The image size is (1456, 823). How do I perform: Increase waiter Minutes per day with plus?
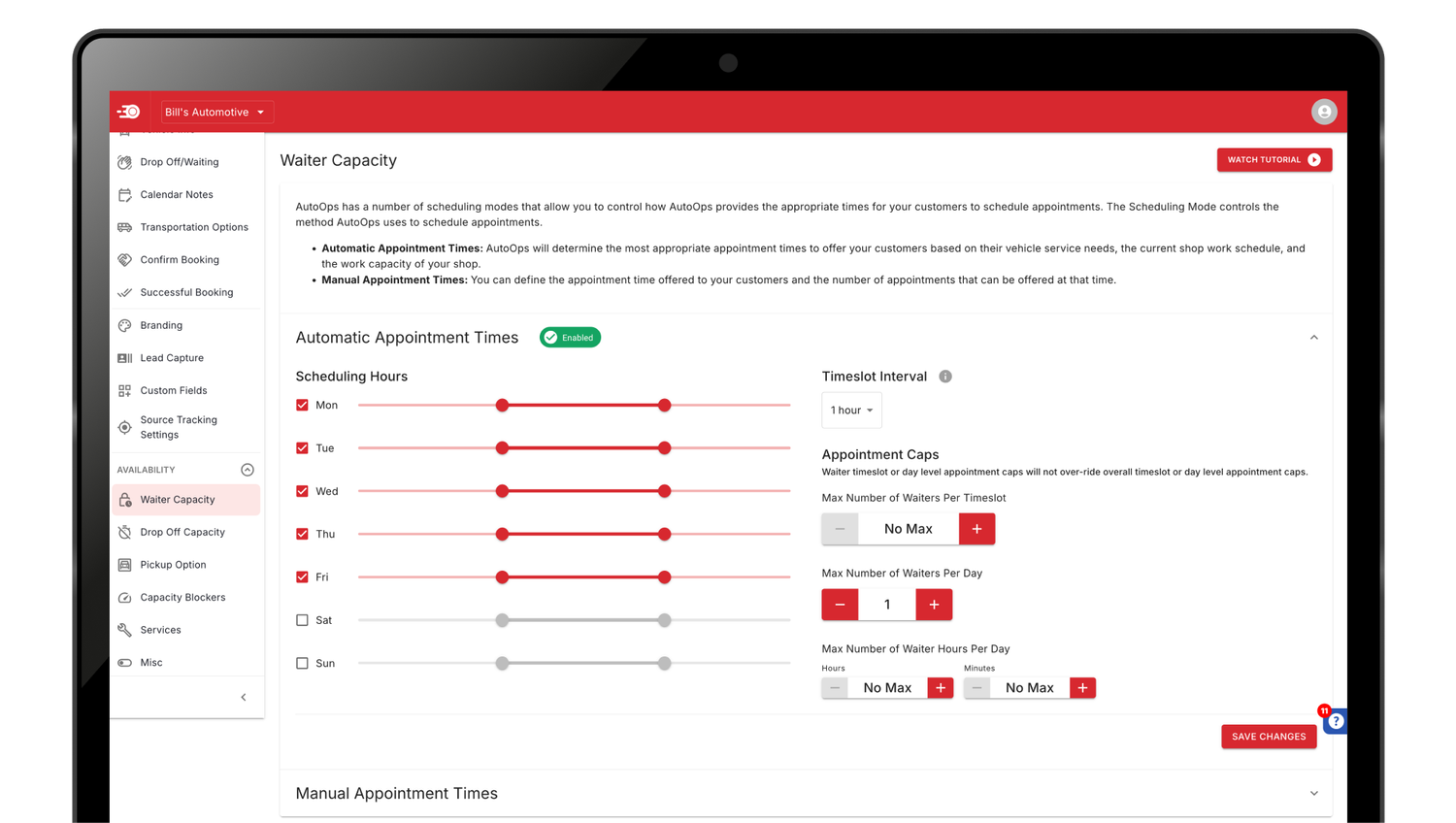point(1082,688)
